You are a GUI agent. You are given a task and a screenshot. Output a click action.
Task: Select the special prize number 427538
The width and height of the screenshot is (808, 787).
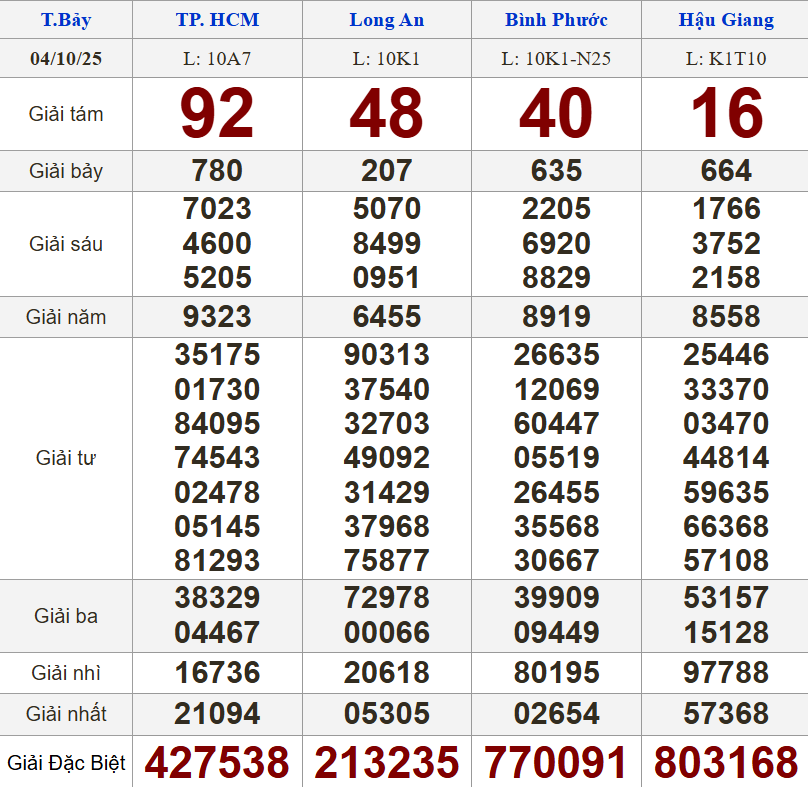coord(217,763)
